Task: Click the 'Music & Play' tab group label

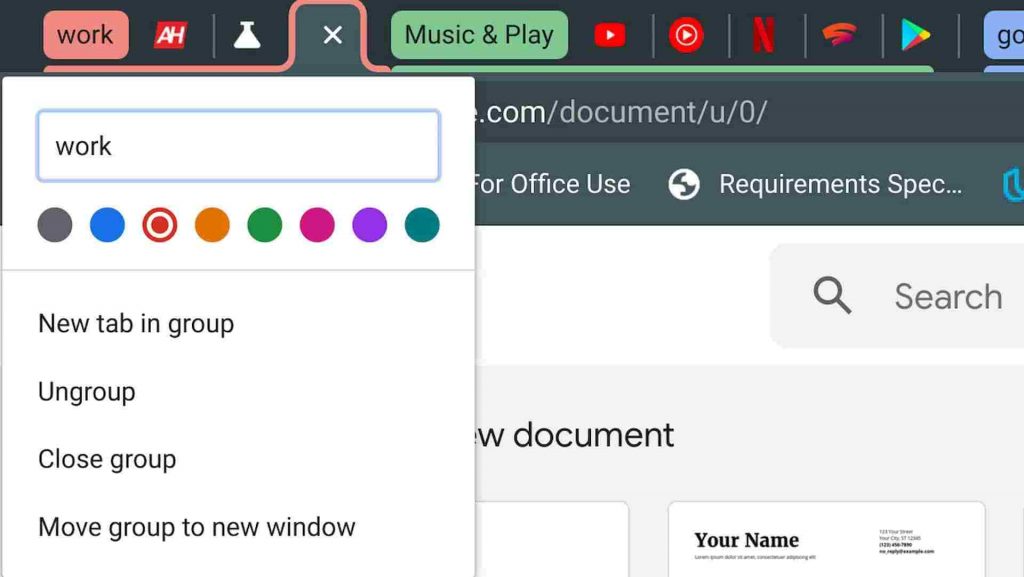Action: tap(479, 35)
